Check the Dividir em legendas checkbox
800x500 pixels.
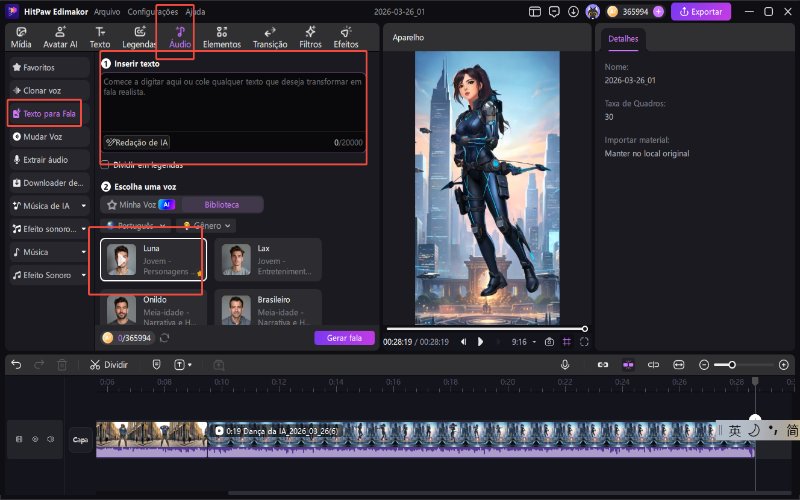[x=105, y=164]
